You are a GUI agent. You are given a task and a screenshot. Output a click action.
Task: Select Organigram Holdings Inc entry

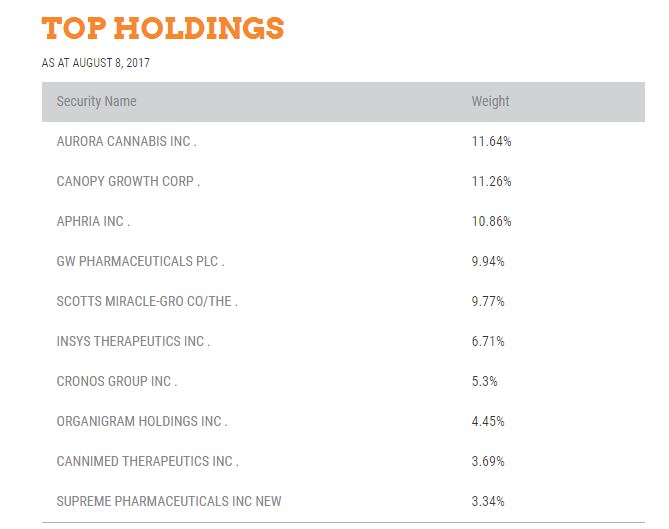(142, 422)
